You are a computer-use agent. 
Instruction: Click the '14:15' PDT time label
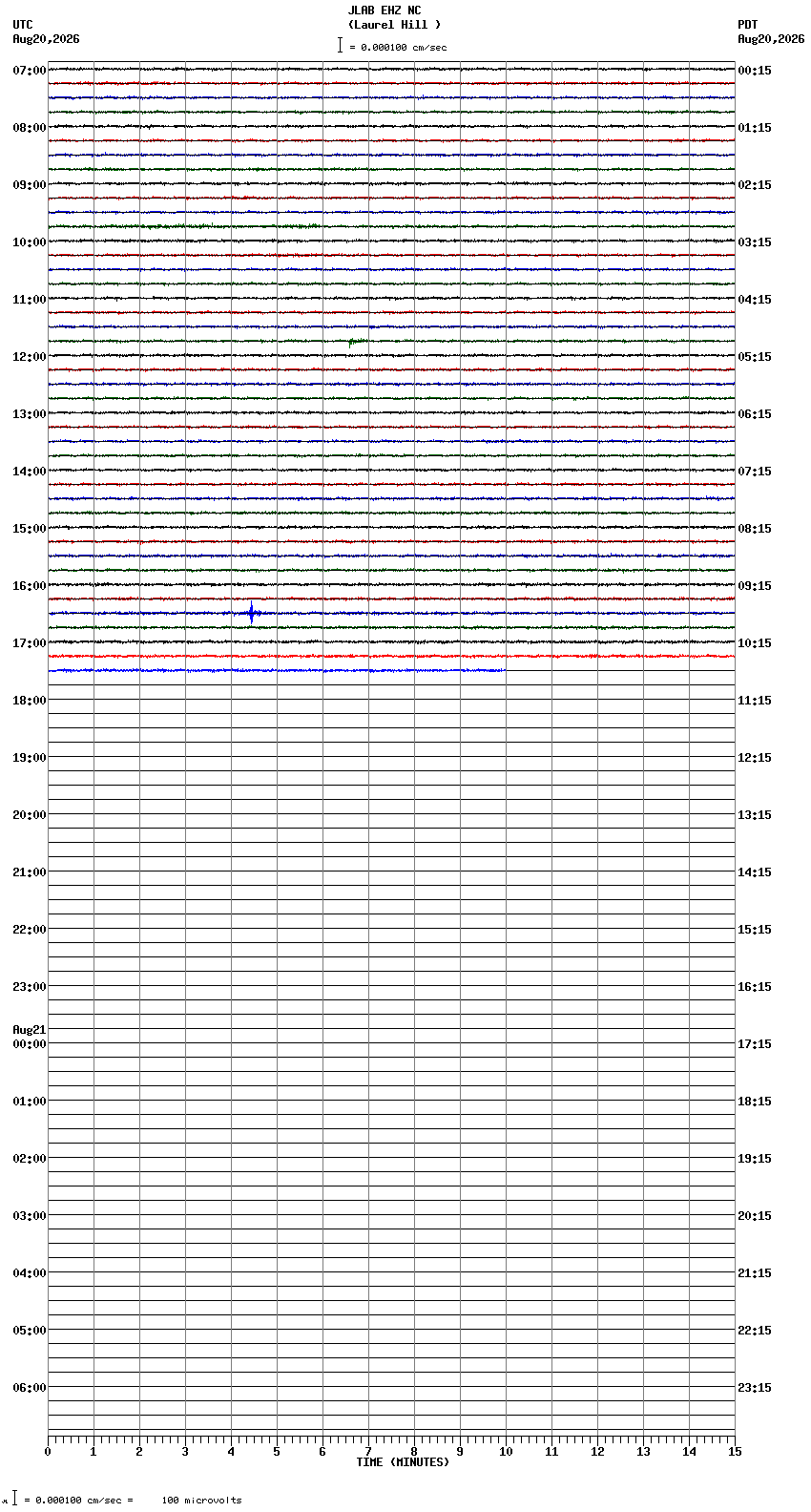[x=755, y=872]
